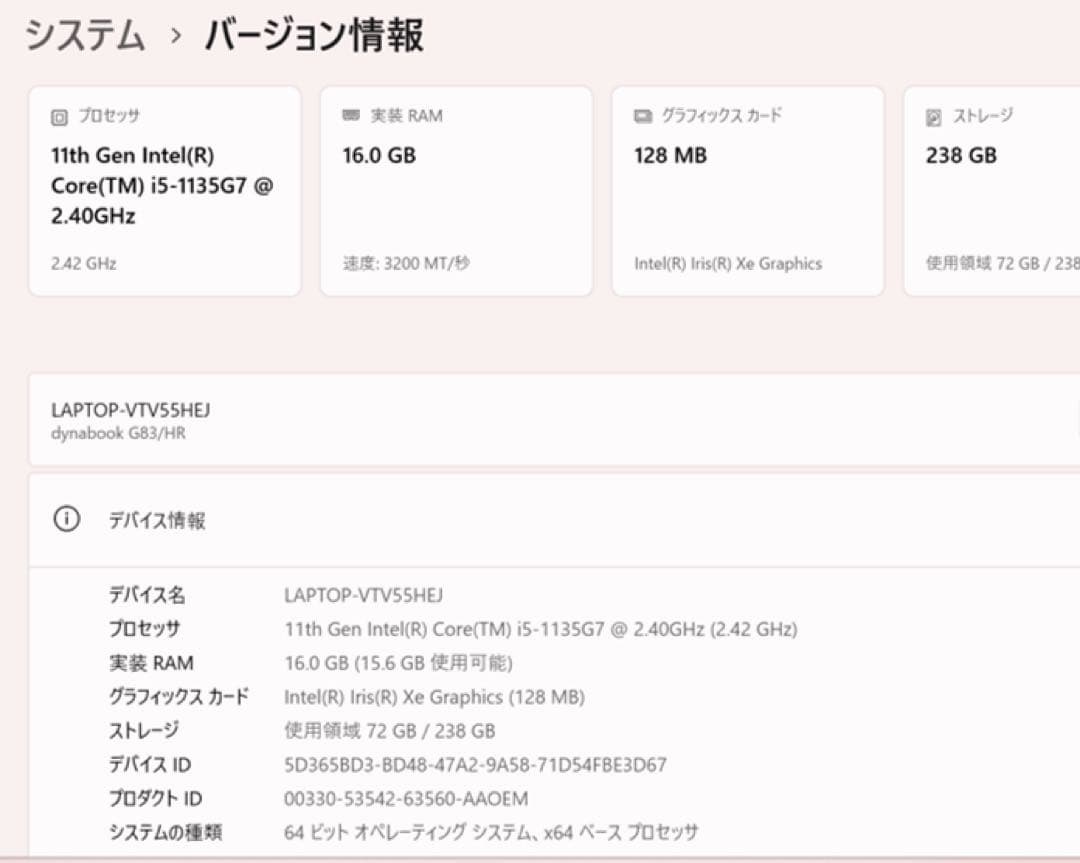Go back to システム breadcrumb
The image size is (1080, 863).
85,34
